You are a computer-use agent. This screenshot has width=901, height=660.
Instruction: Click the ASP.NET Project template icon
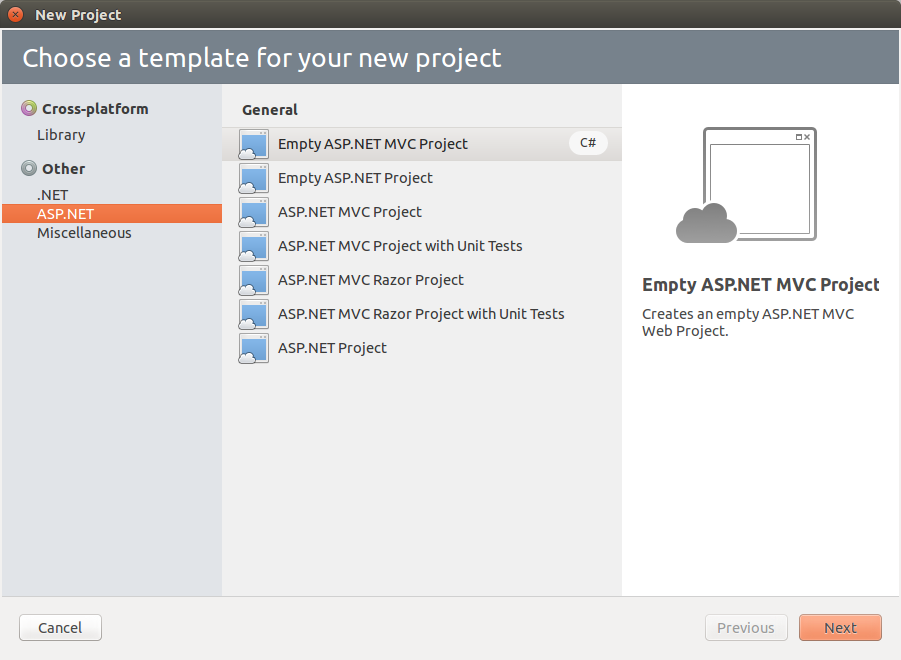(254, 349)
